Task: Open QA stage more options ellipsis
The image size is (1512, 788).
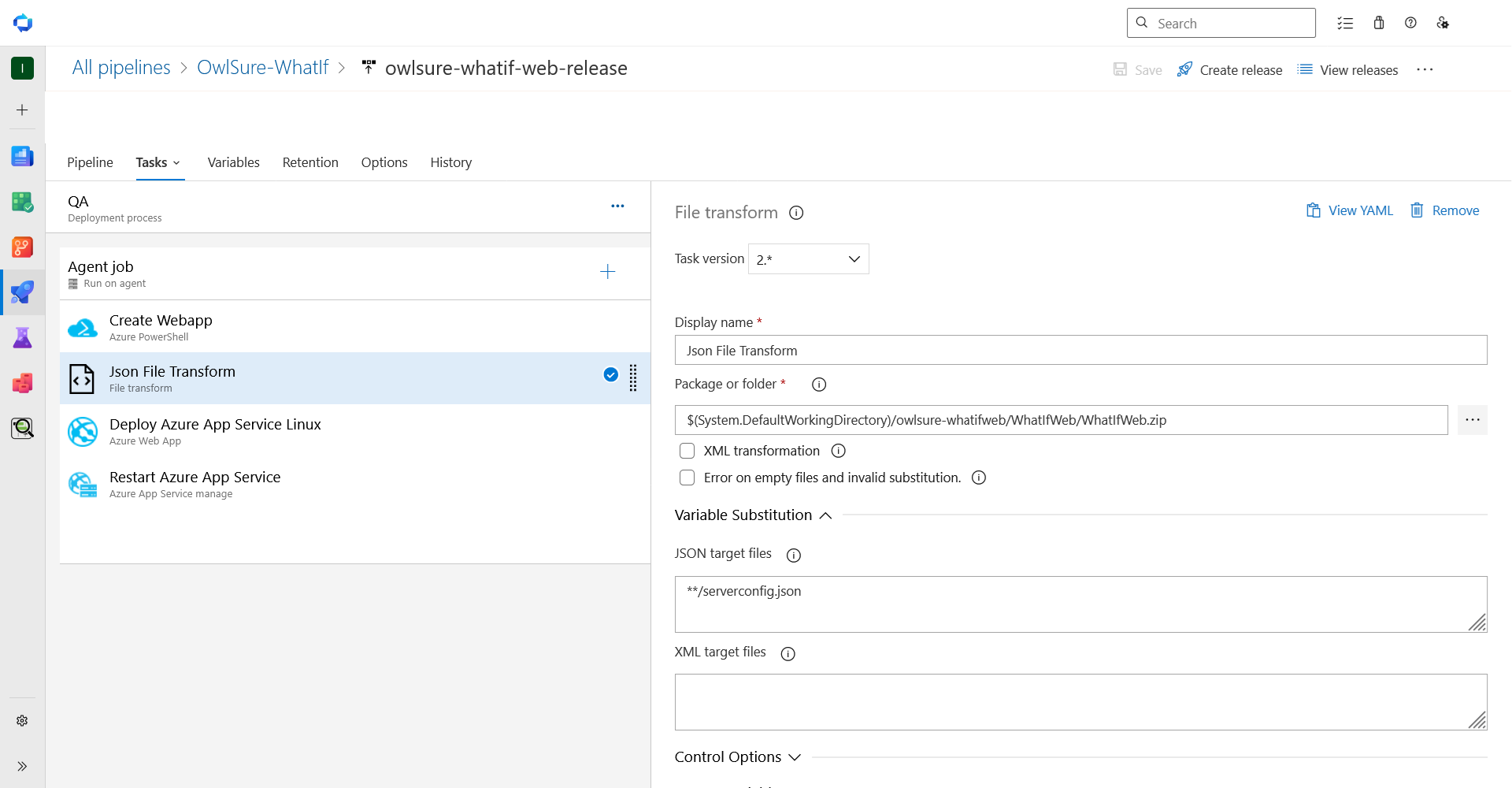Action: point(617,206)
